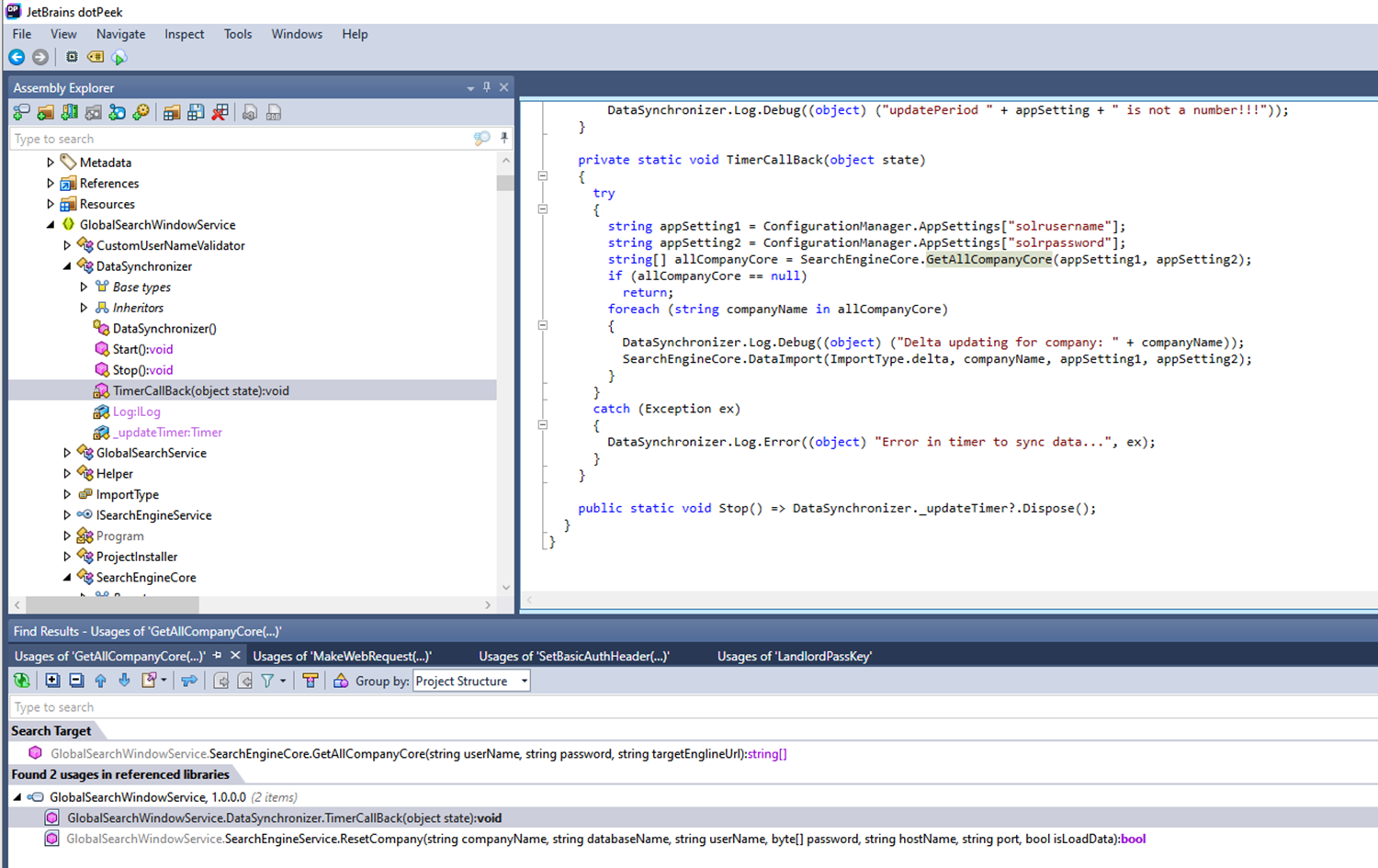The width and height of the screenshot is (1378, 868).
Task: Expand the GlobalSearchService tree node
Action: pos(67,453)
